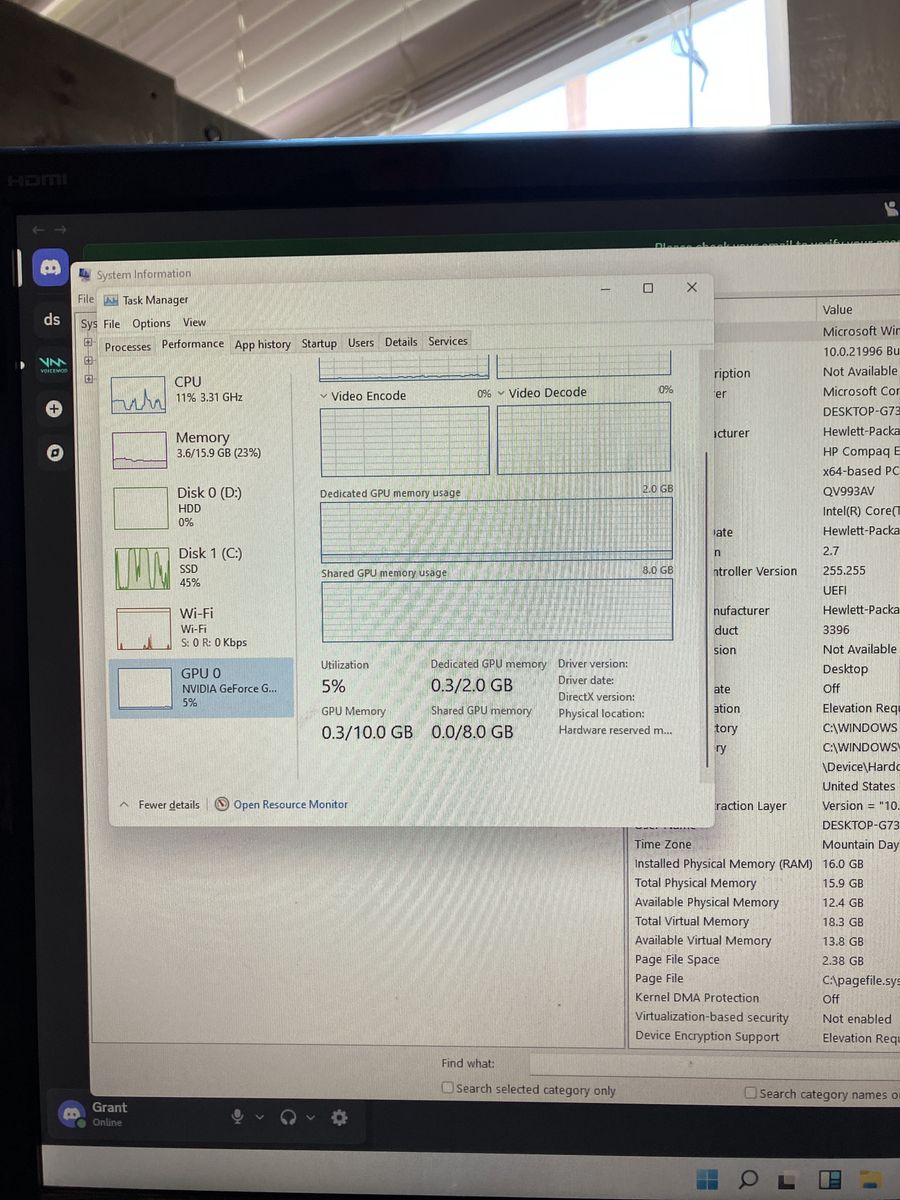Open the Video Encode graph dropdown
This screenshot has width=900, height=1200.
(x=325, y=396)
